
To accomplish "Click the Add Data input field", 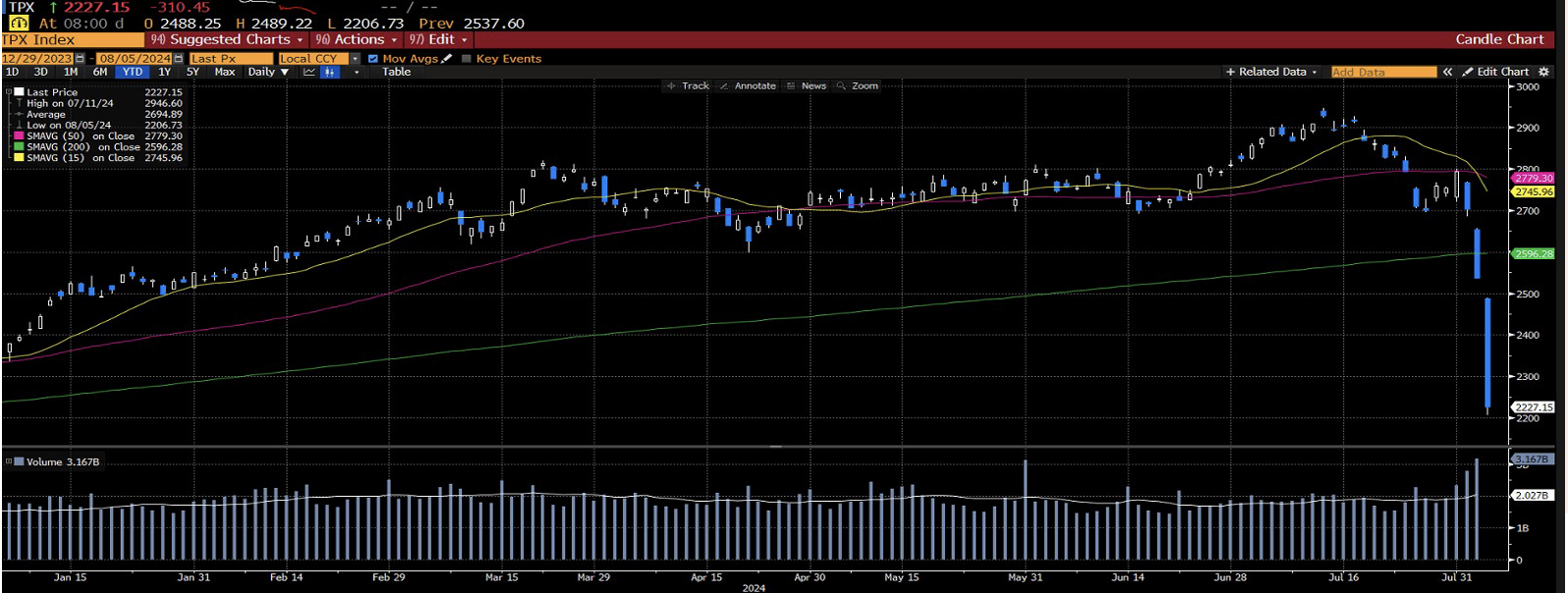I will (x=1383, y=72).
